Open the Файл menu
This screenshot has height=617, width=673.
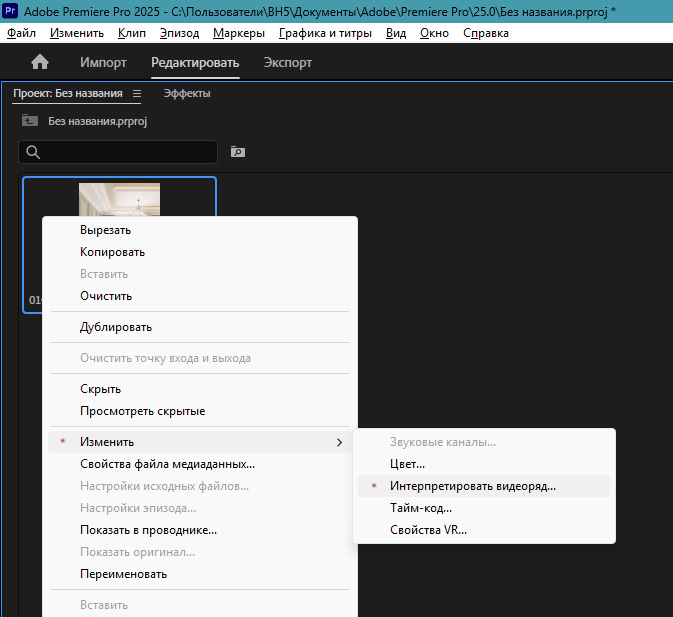pyautogui.click(x=21, y=33)
